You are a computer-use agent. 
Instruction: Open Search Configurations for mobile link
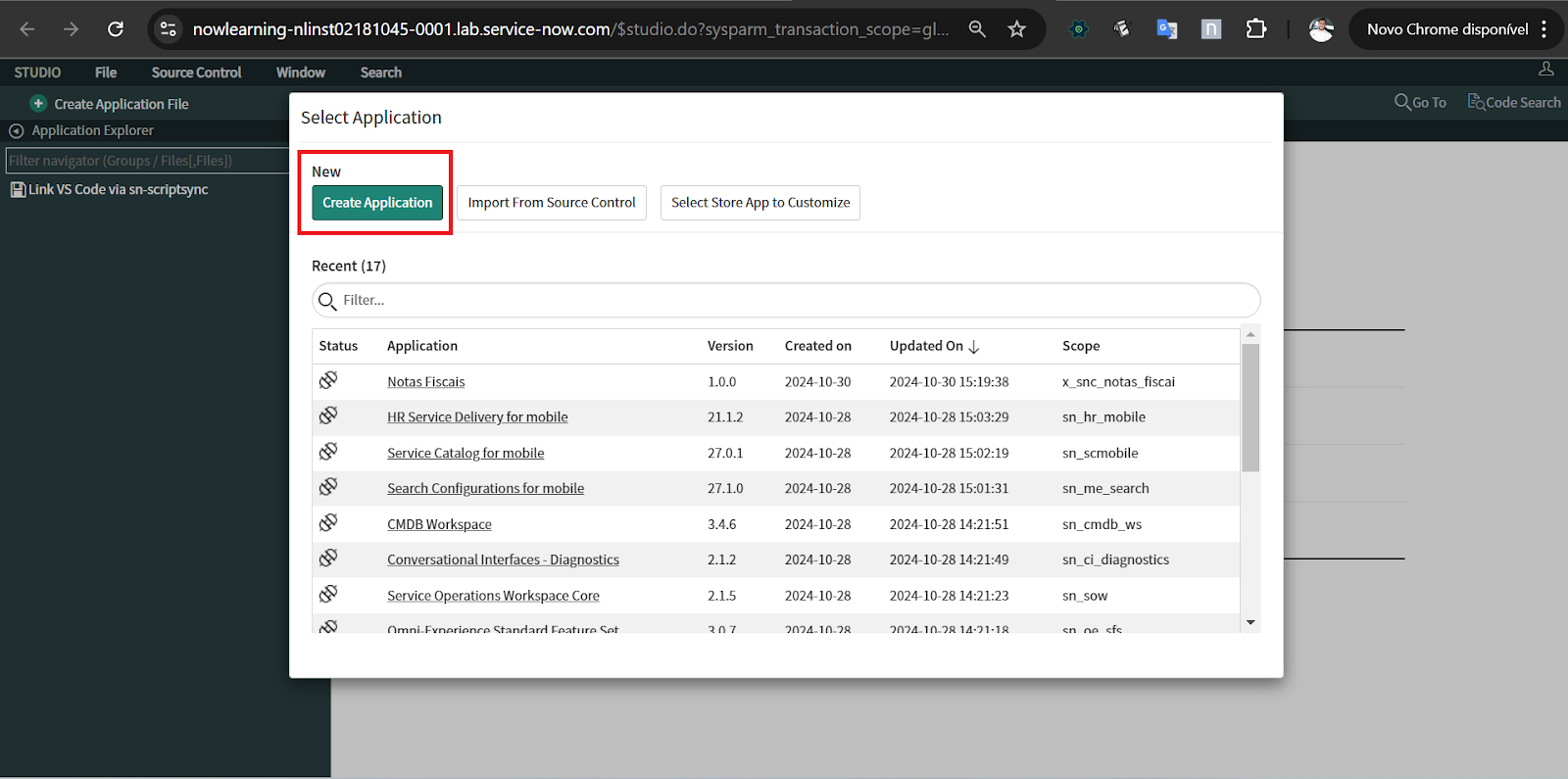485,489
